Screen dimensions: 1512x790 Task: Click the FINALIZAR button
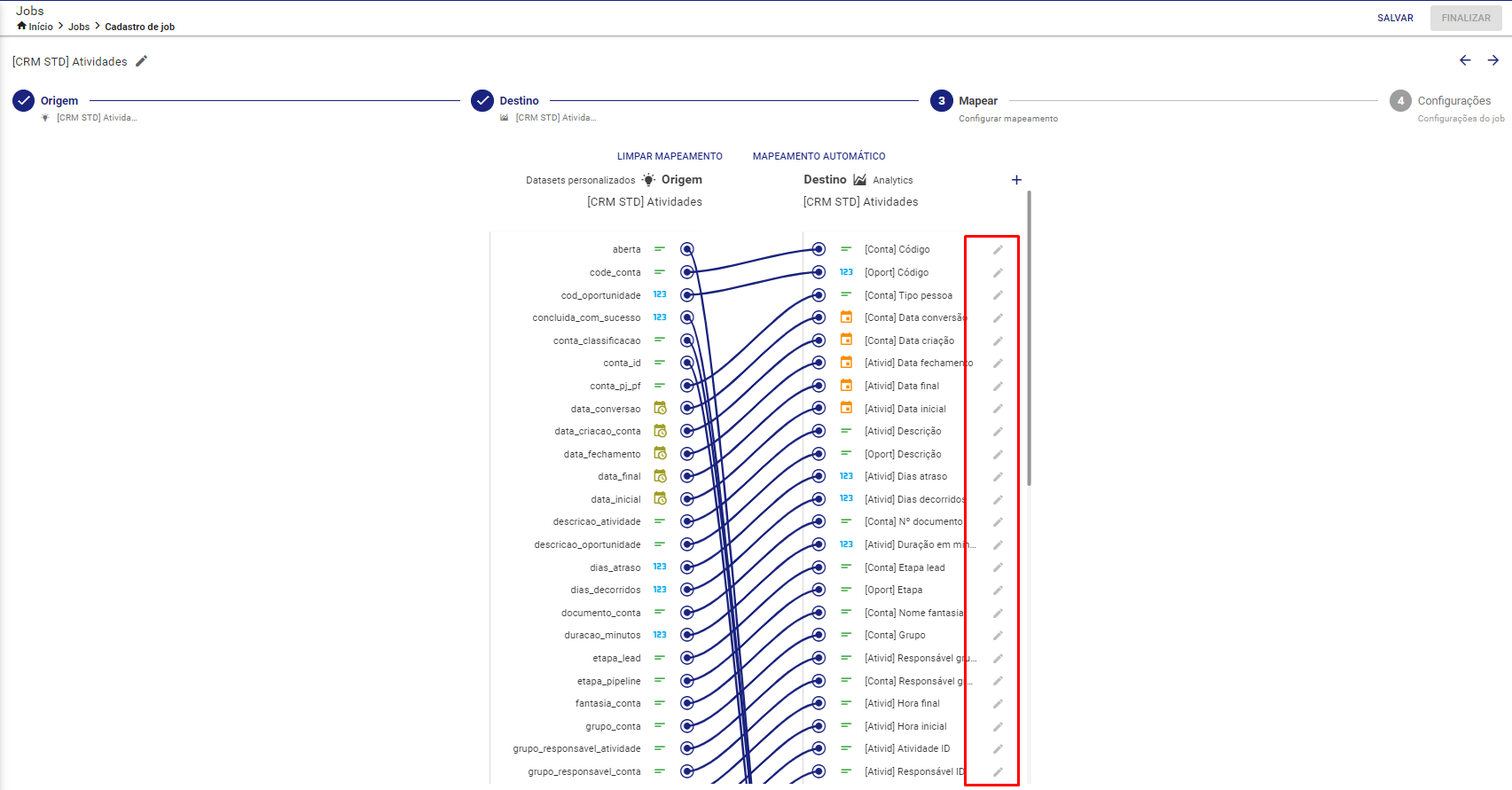pos(1466,18)
